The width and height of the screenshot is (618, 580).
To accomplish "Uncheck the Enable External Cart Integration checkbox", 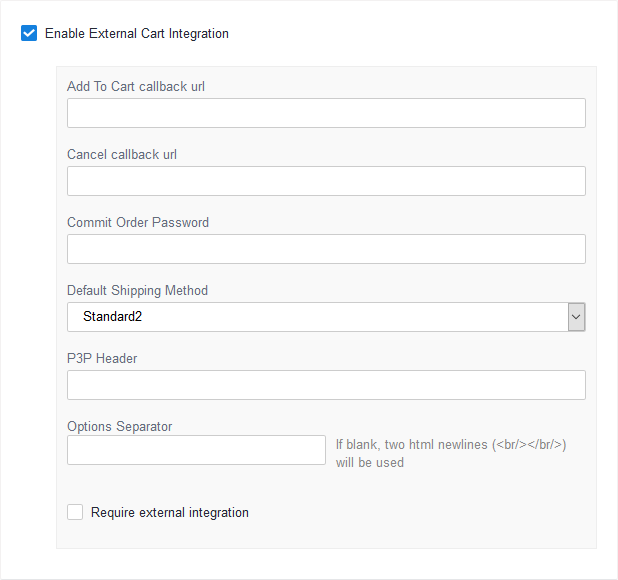I will tap(29, 34).
